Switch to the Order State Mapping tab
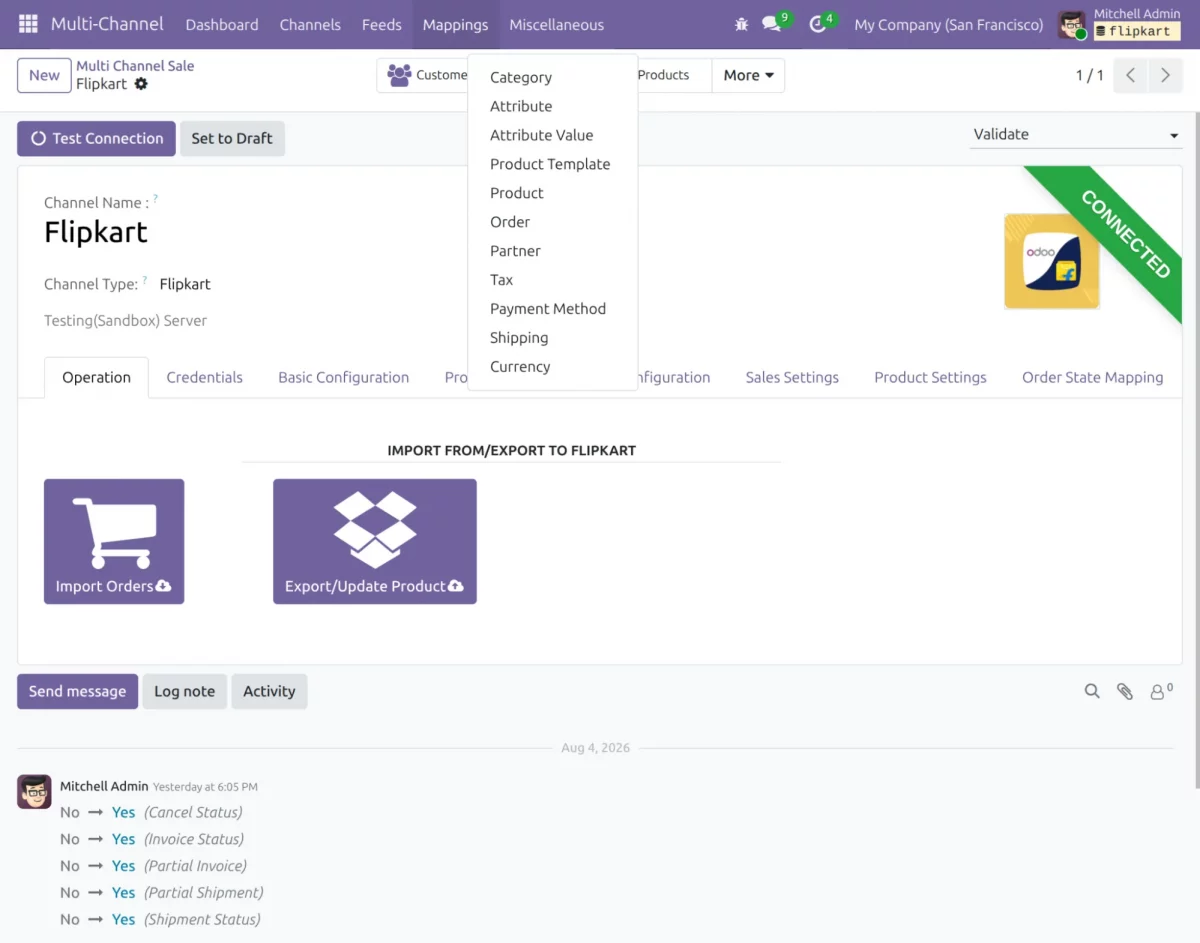Screen dimensions: 1200x943 tap(1092, 377)
